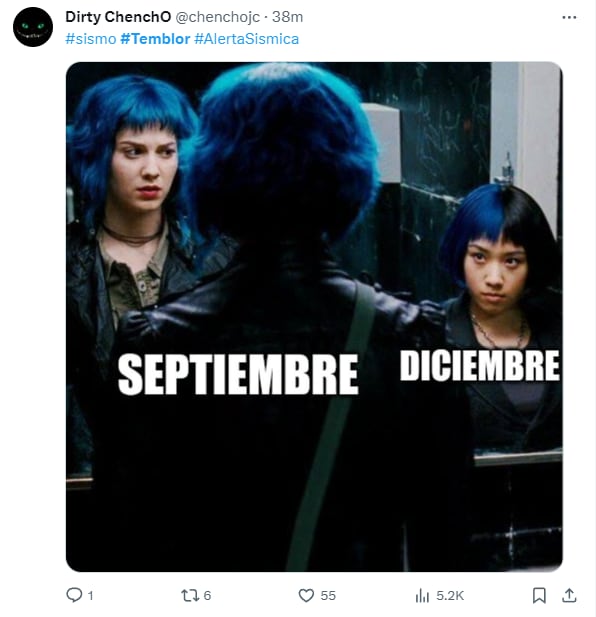
Task: Open the meme image in the tweet
Action: coord(314,317)
